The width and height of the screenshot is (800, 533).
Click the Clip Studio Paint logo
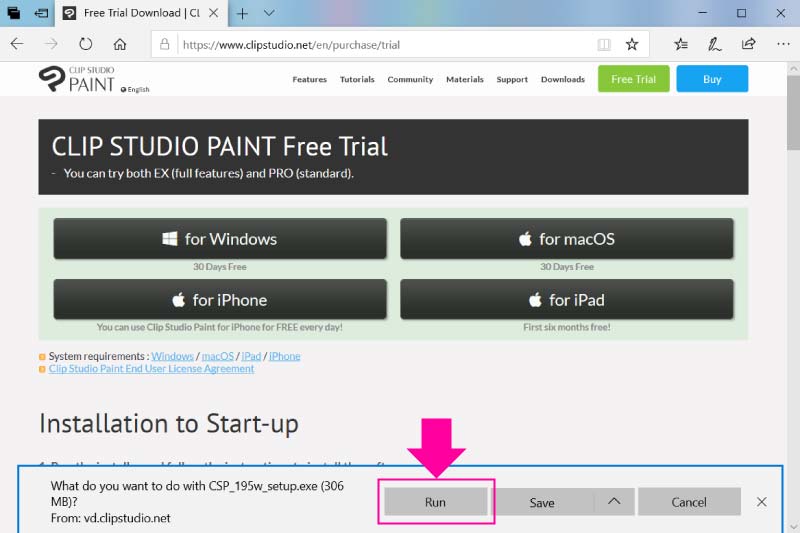point(79,79)
